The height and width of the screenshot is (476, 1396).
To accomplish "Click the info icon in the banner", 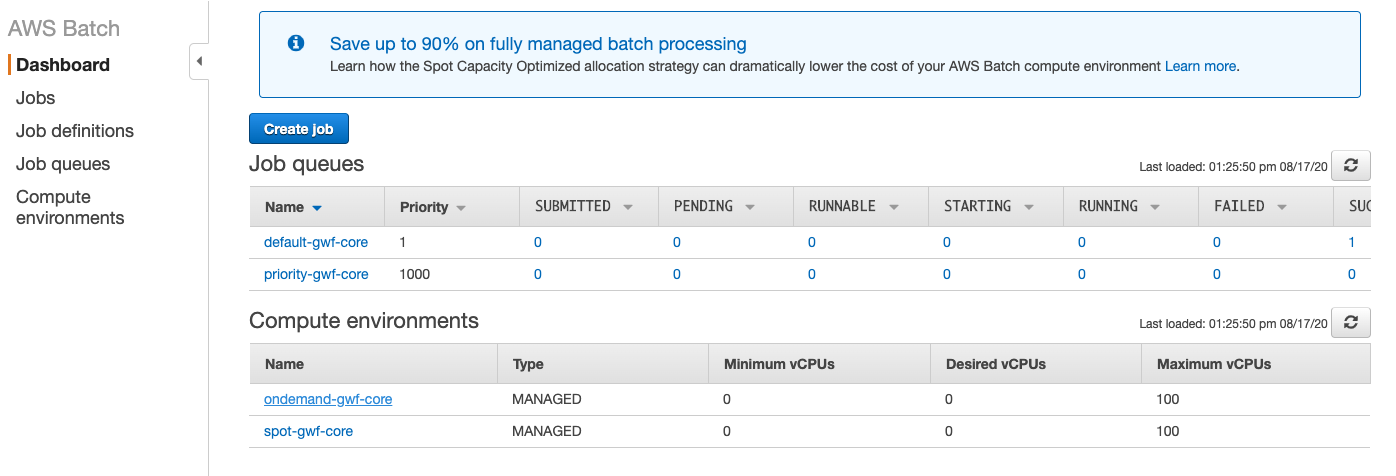I will coord(295,44).
